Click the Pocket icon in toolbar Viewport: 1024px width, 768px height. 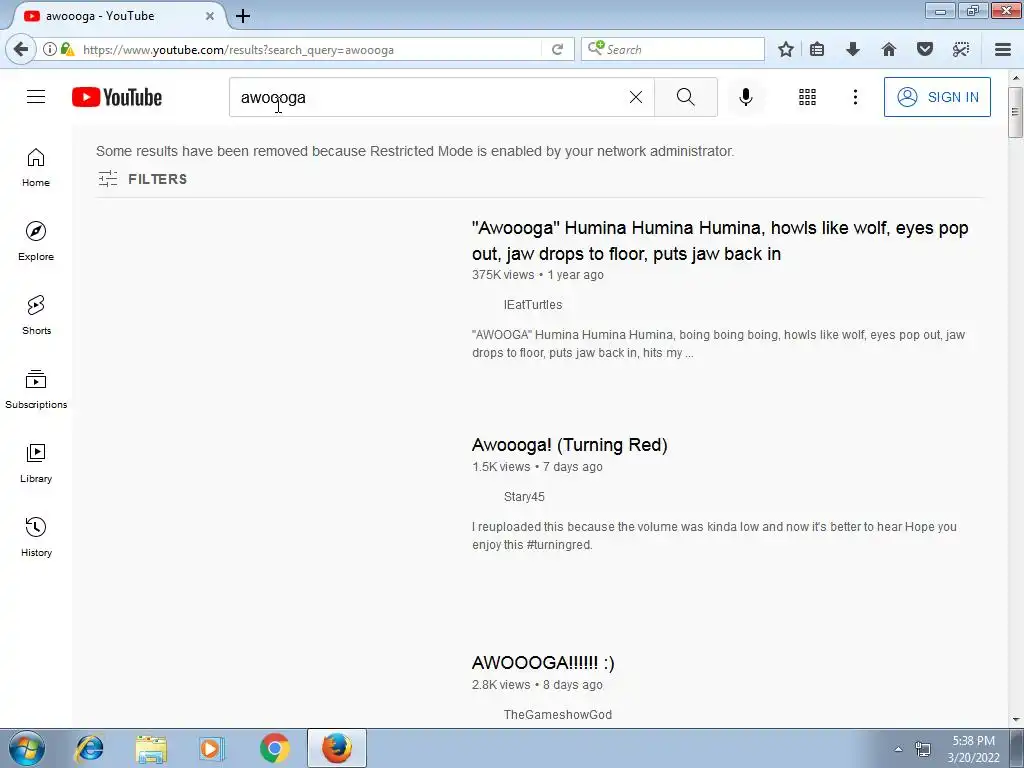(925, 50)
